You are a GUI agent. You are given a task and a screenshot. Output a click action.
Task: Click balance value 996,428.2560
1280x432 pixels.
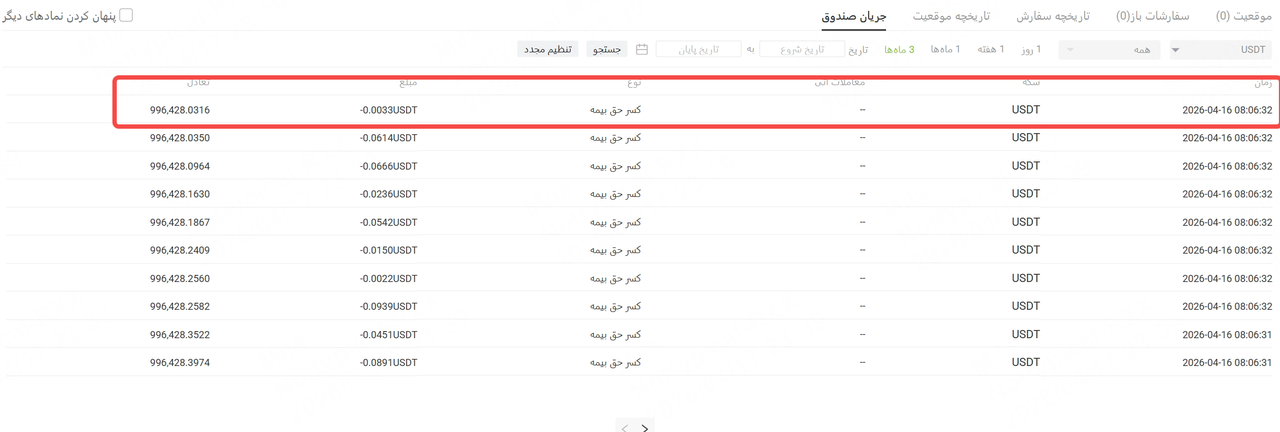[x=180, y=278]
